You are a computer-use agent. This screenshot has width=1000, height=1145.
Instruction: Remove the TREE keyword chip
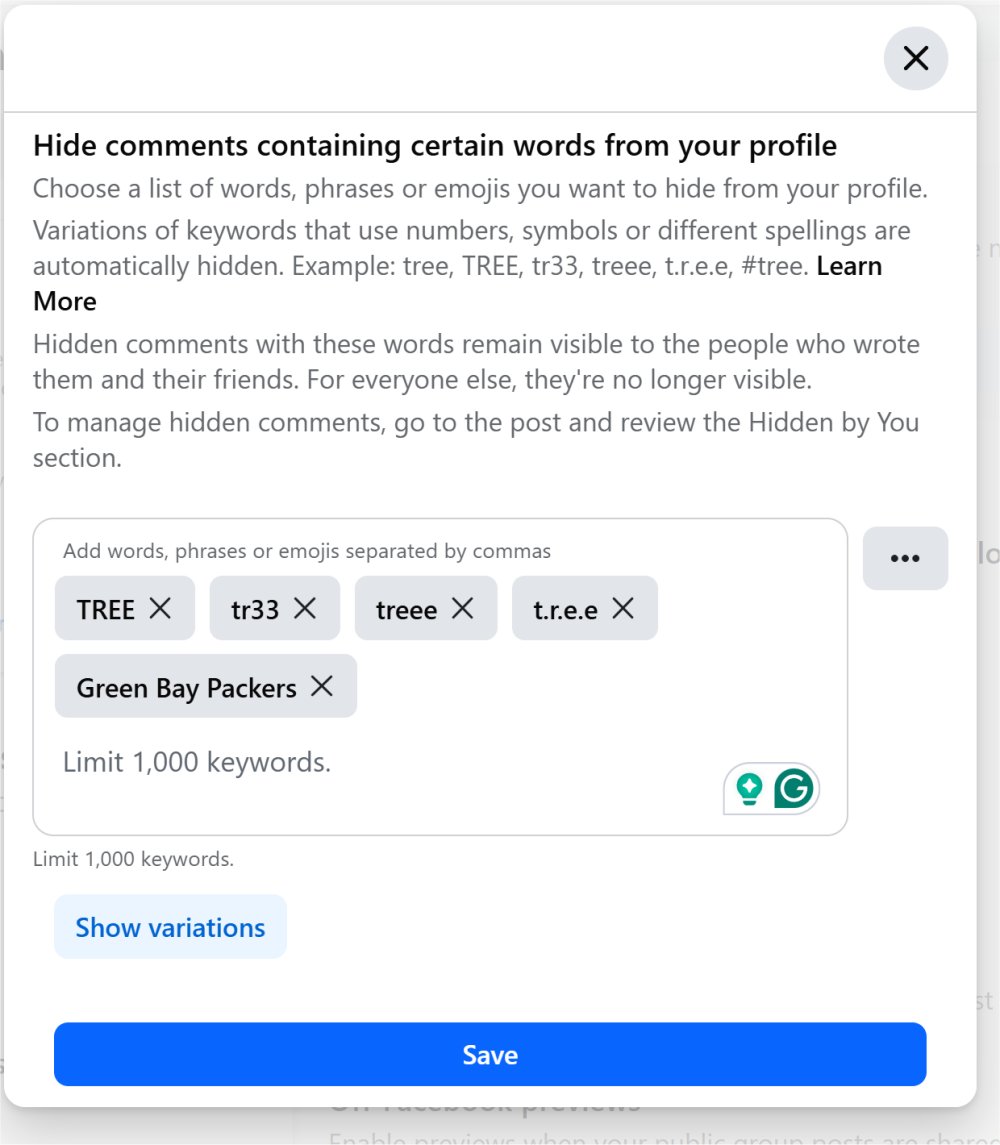pos(160,608)
